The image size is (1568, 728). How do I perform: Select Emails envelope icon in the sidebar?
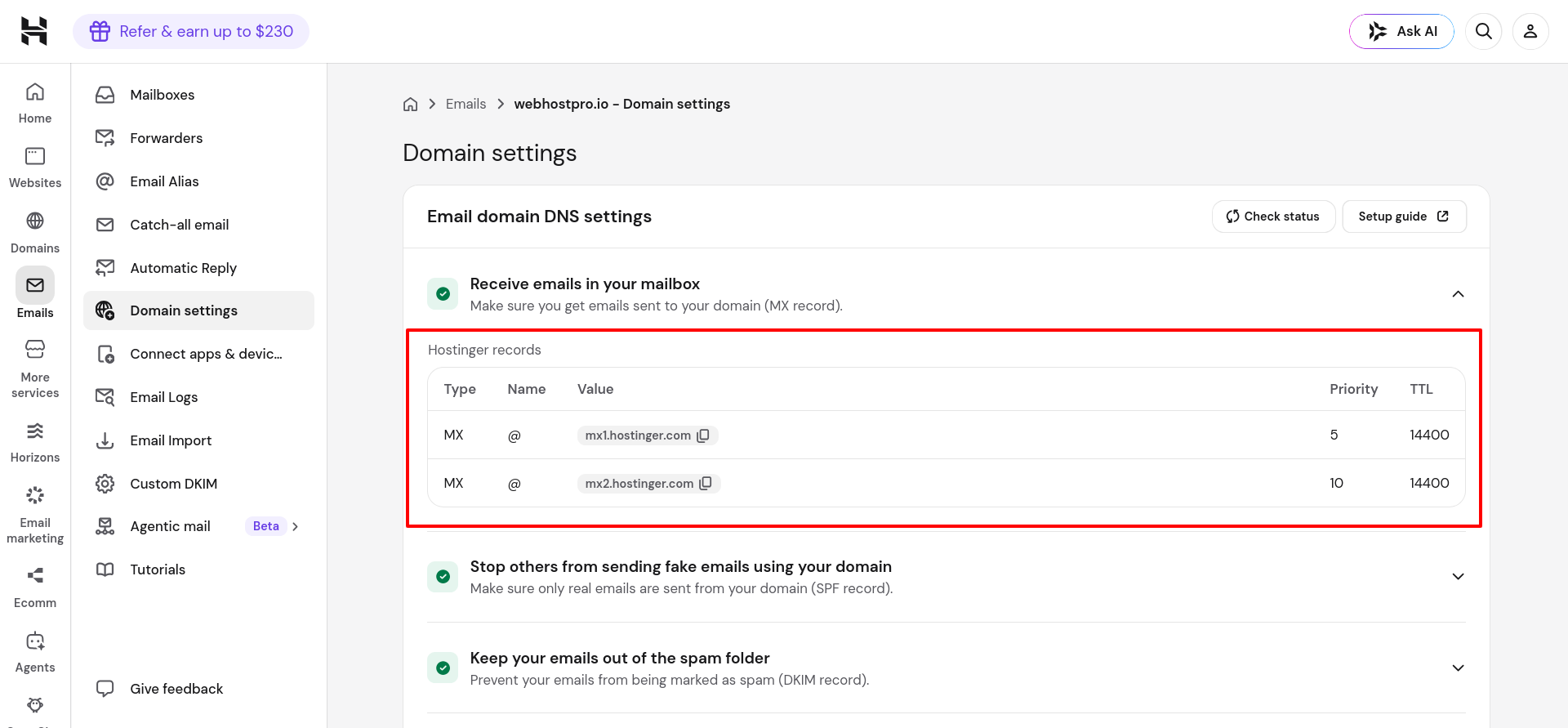pyautogui.click(x=35, y=285)
